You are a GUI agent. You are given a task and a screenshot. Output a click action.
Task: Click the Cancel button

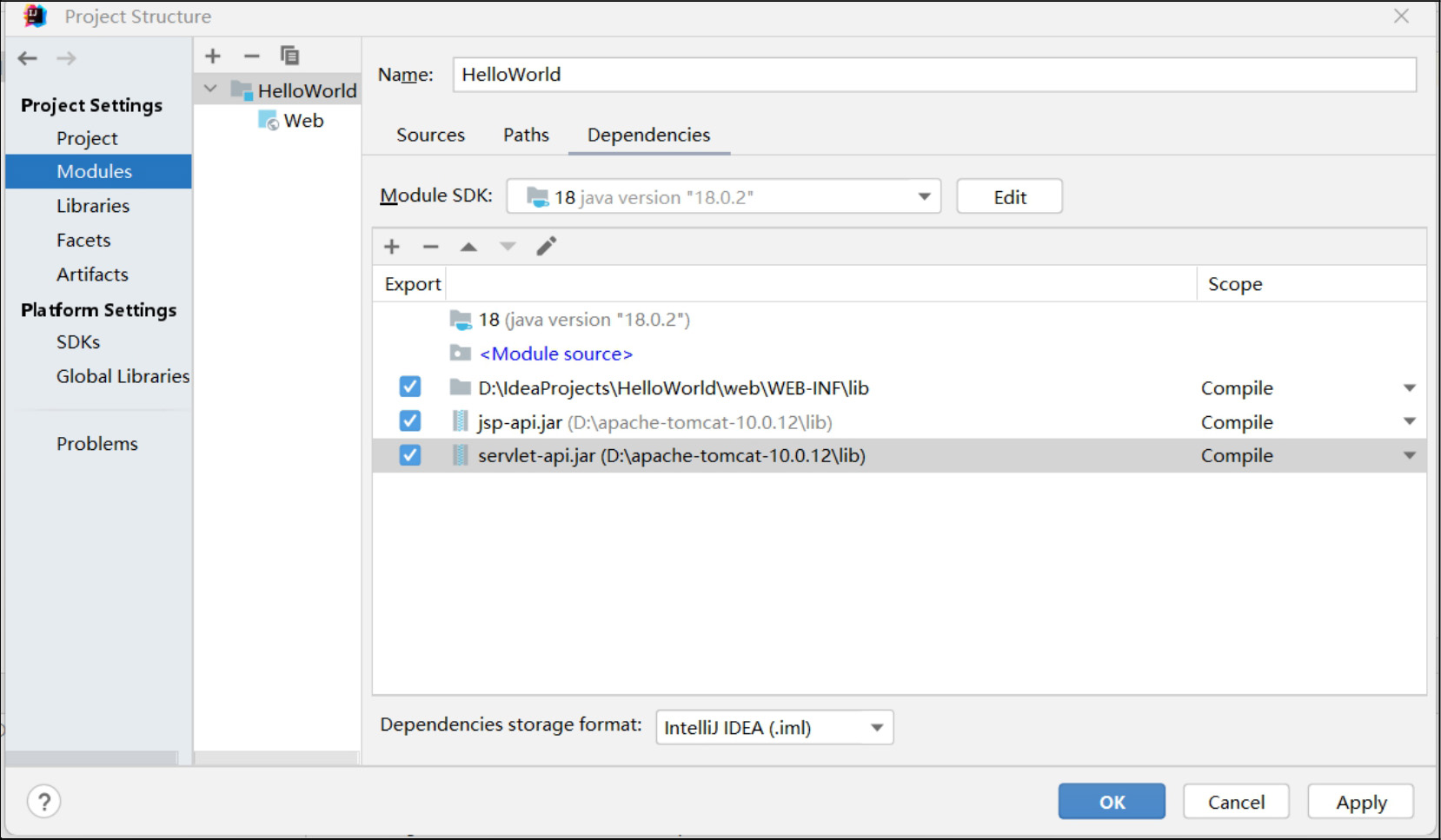point(1236,801)
